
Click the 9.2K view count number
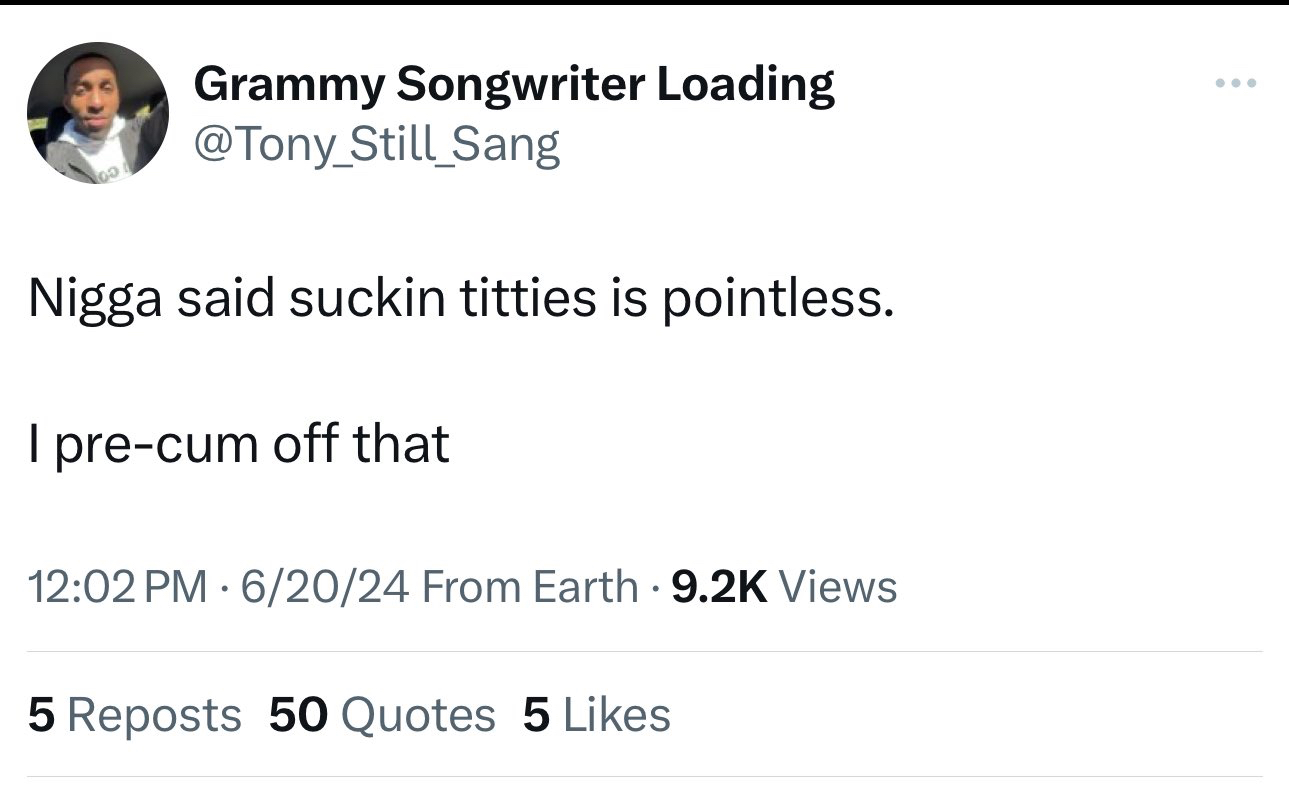pos(720,586)
